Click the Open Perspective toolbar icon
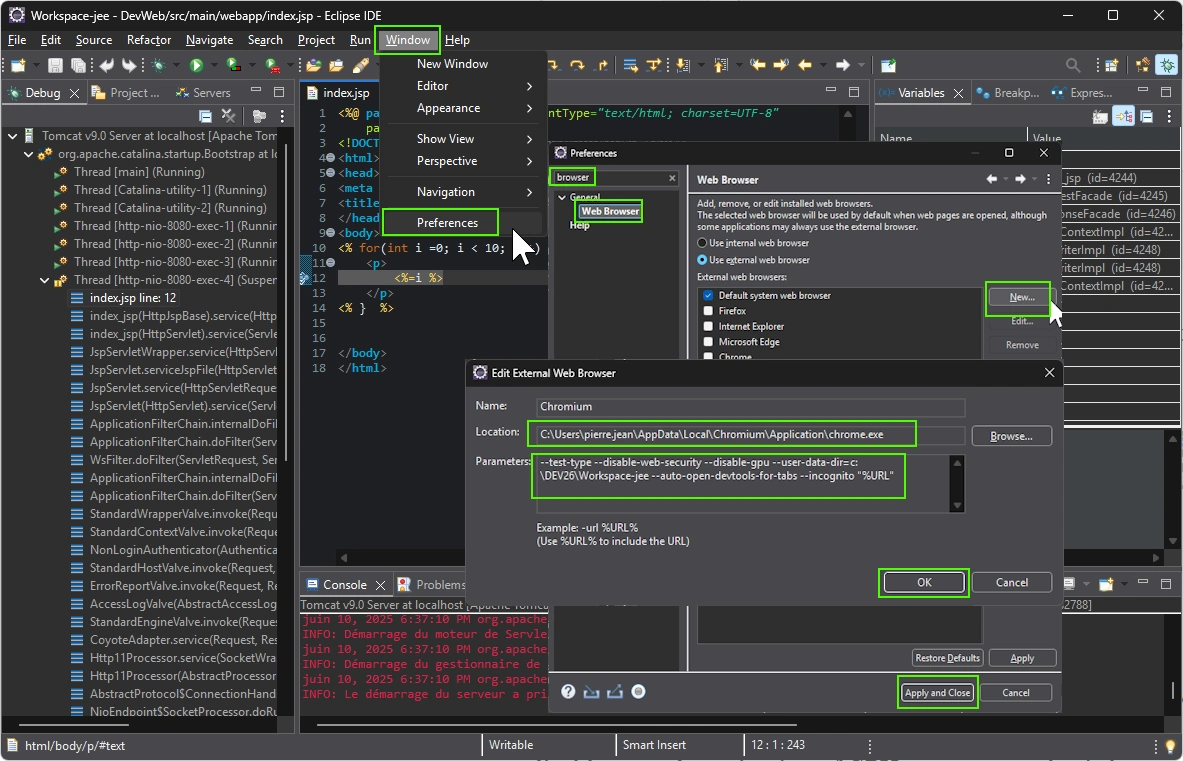Screen dimensions: 1183x761 tap(1111, 66)
